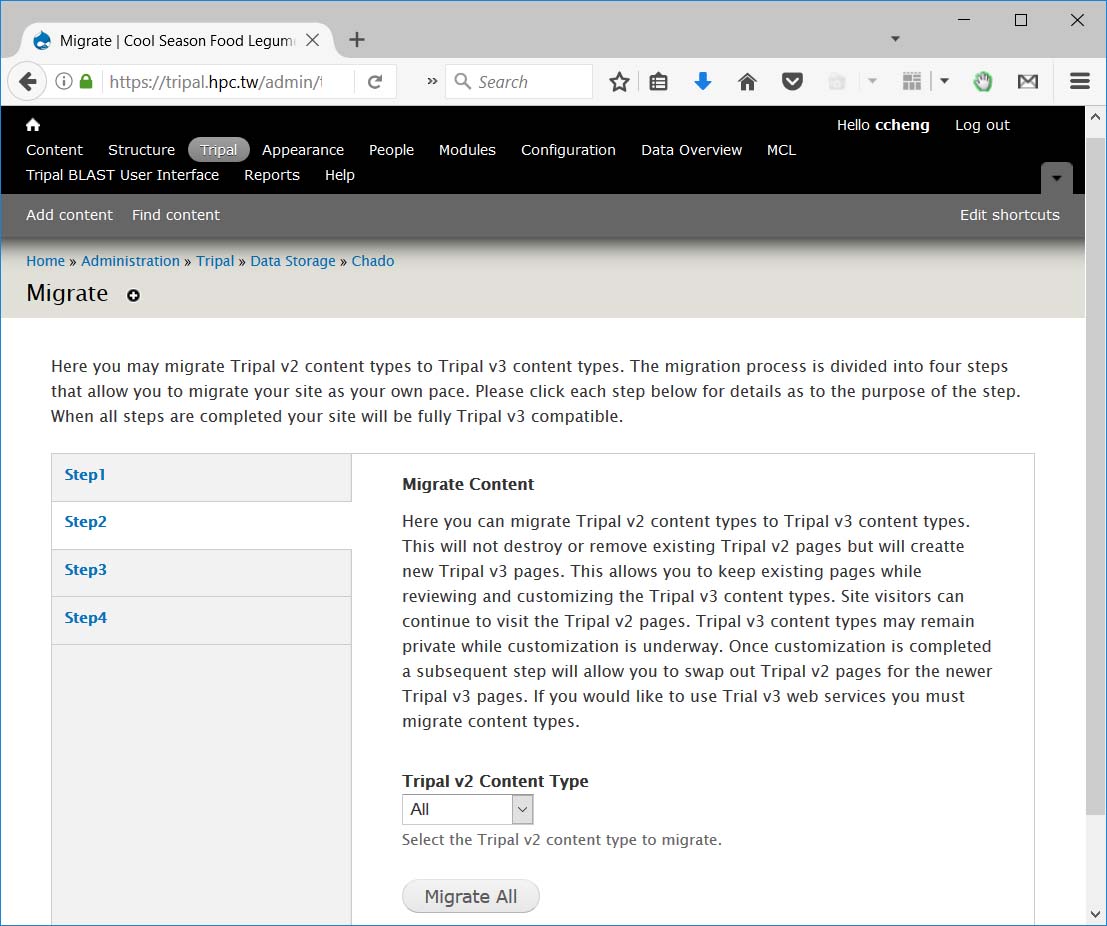
Task: Go to the browser home page icon
Action: [x=747, y=82]
